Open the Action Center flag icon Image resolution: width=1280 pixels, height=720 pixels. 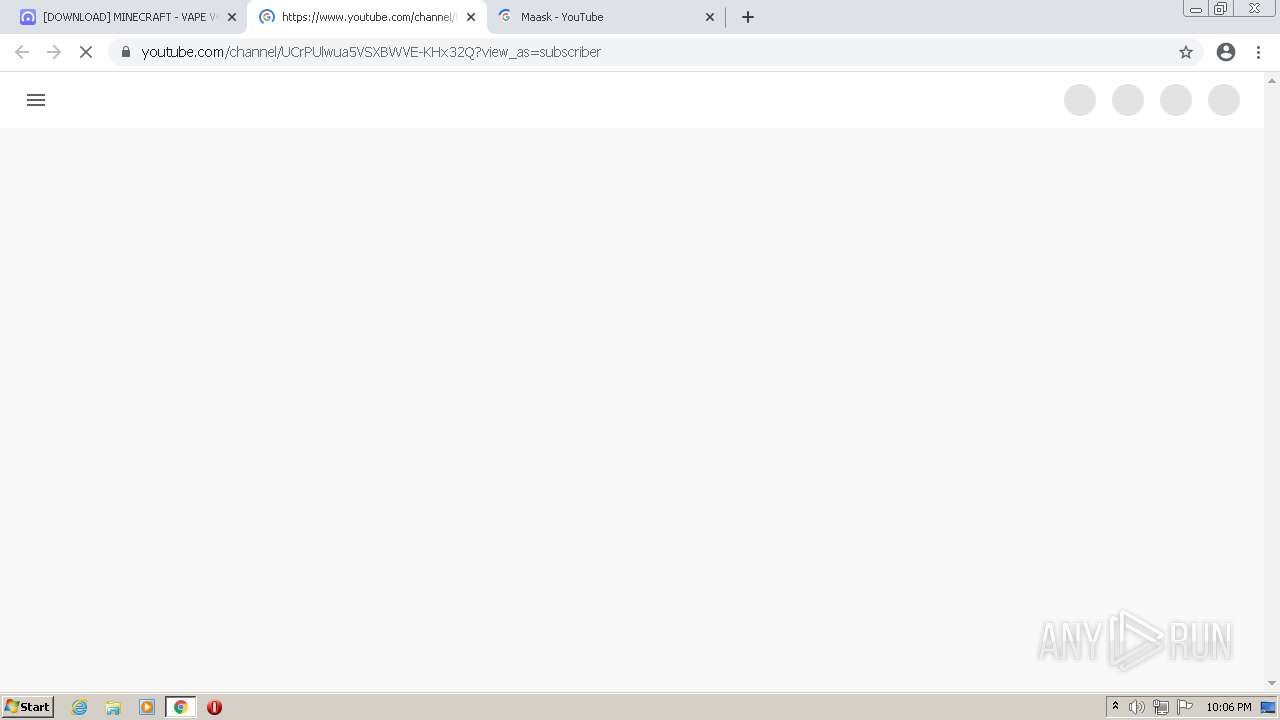click(1185, 707)
